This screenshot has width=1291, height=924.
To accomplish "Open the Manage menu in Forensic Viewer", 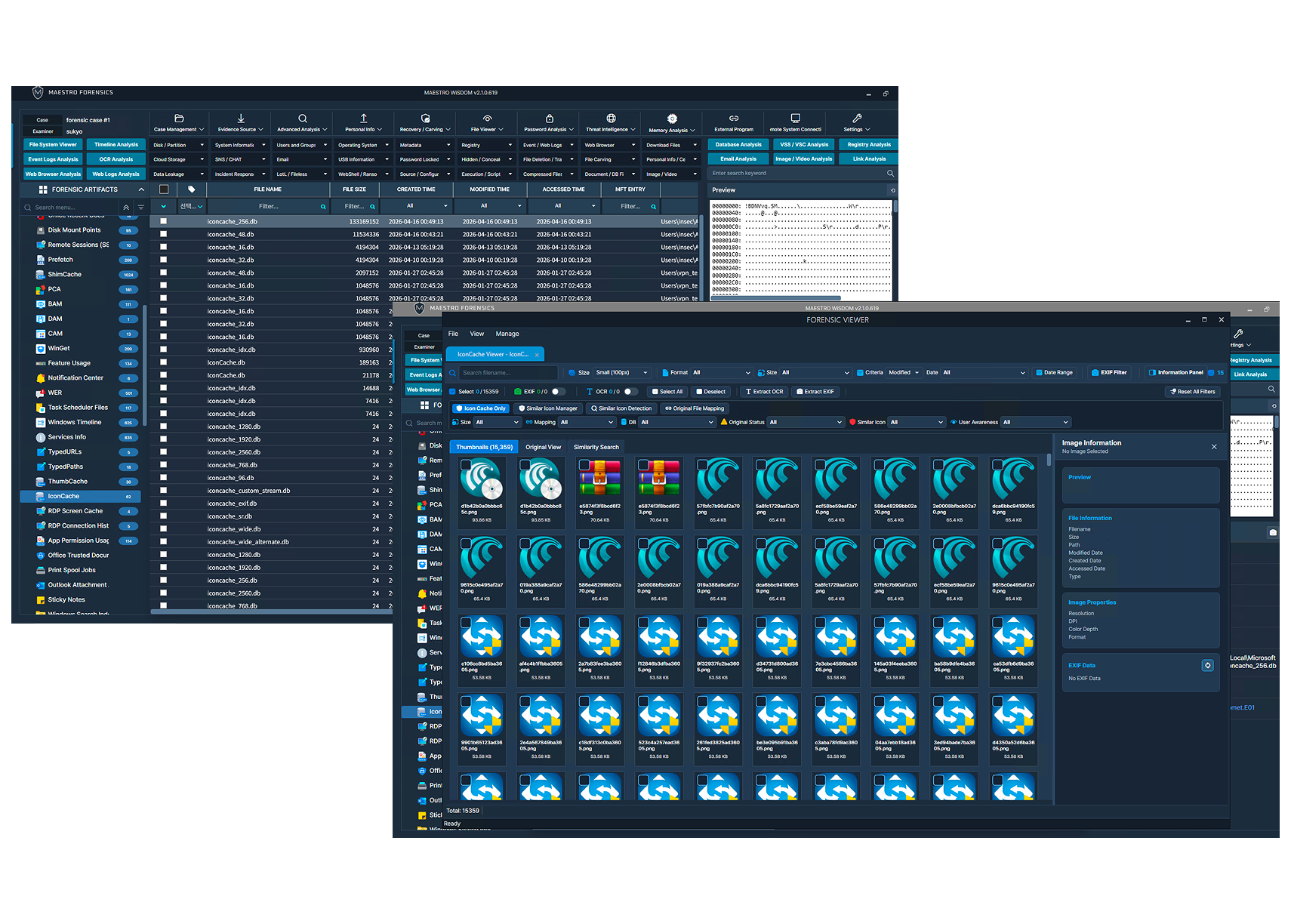I will tap(507, 334).
